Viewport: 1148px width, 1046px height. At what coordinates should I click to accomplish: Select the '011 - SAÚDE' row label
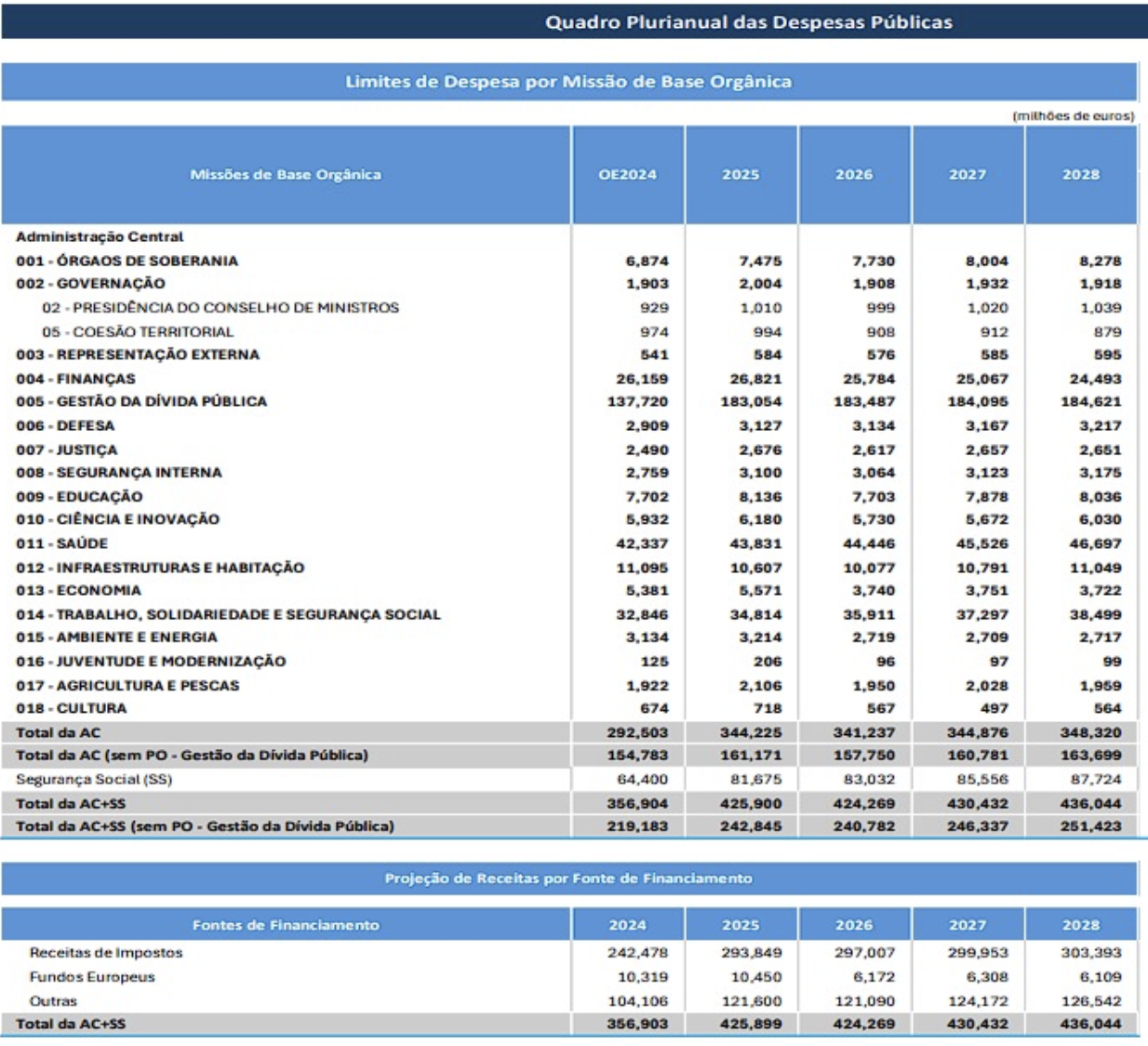(x=61, y=543)
